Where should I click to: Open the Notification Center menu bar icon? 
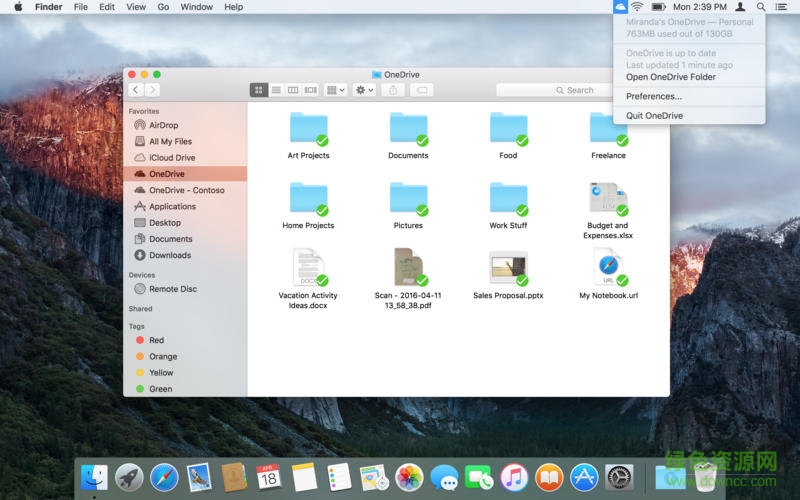pyautogui.click(x=781, y=7)
